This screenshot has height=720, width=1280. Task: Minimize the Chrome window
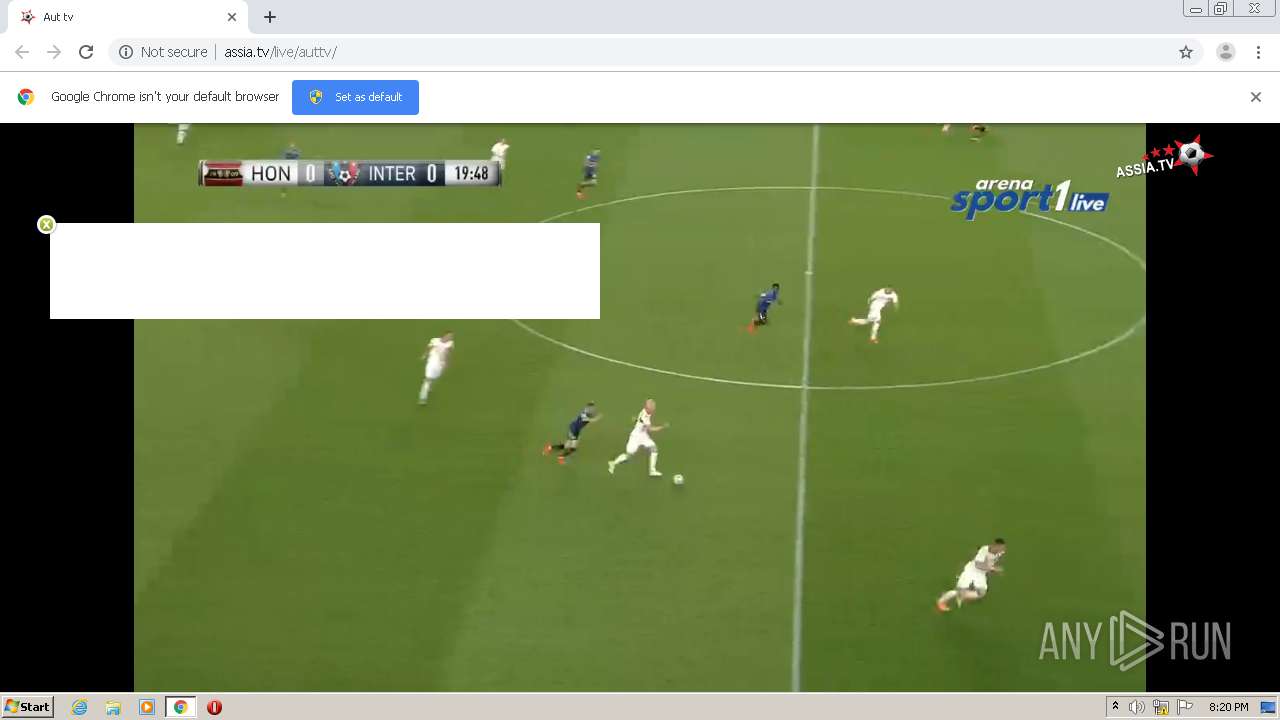click(1195, 9)
